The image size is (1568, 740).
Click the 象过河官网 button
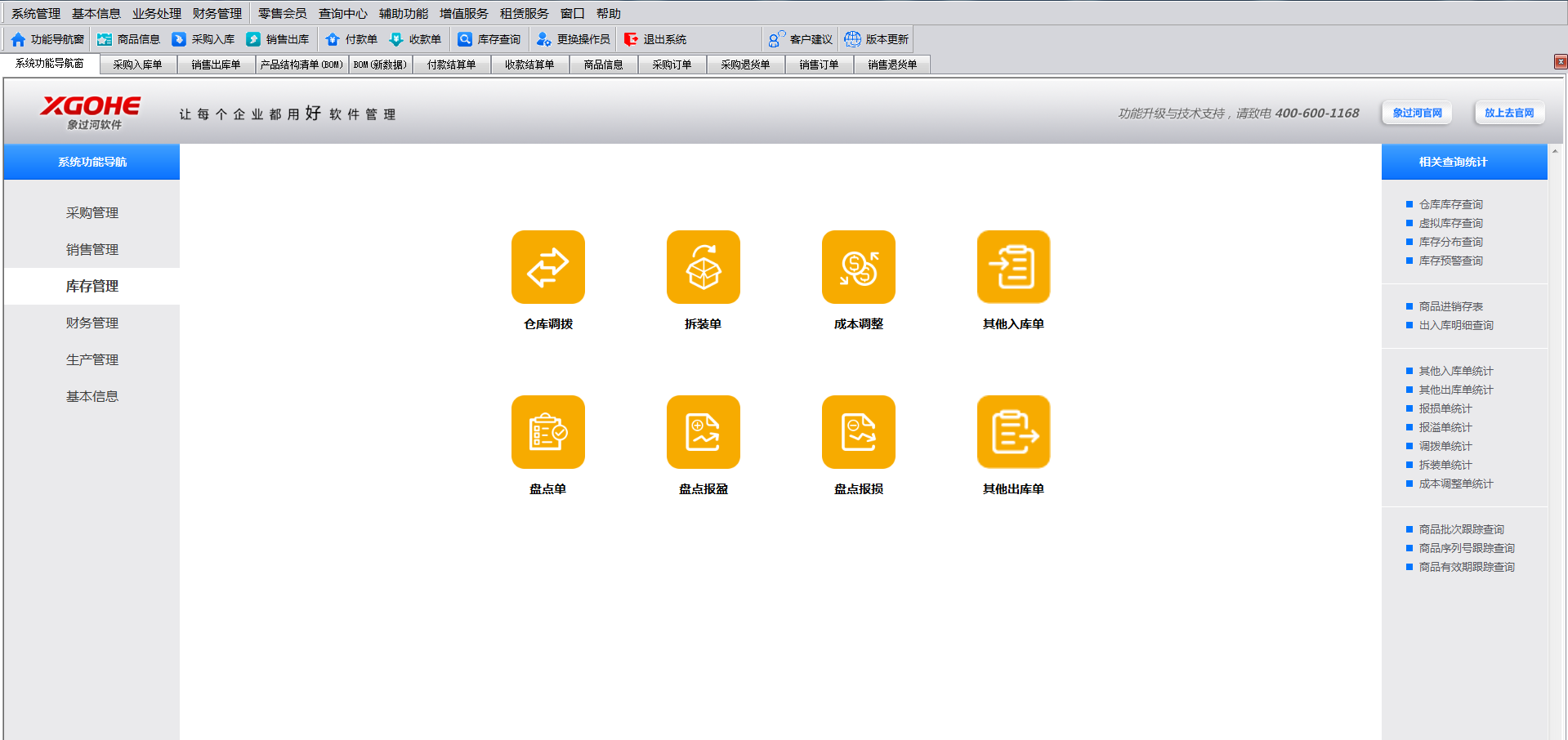[1417, 113]
